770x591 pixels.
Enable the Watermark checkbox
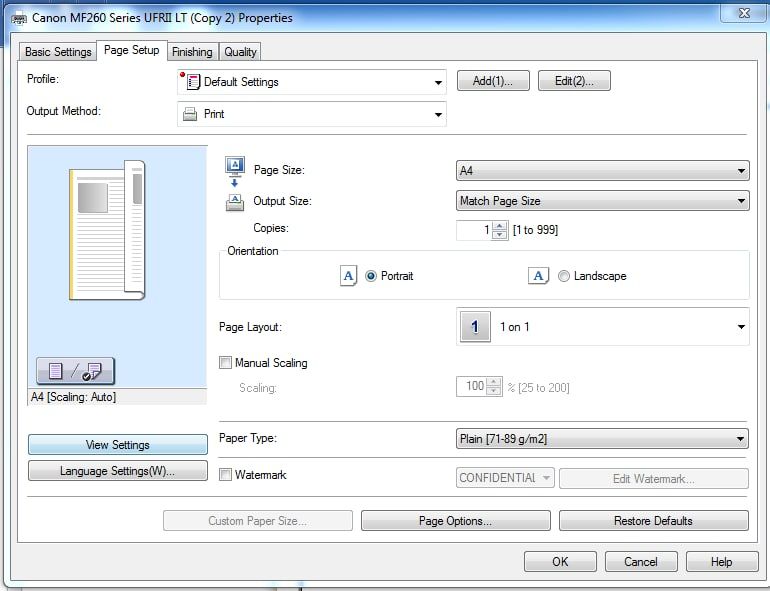[x=226, y=475]
